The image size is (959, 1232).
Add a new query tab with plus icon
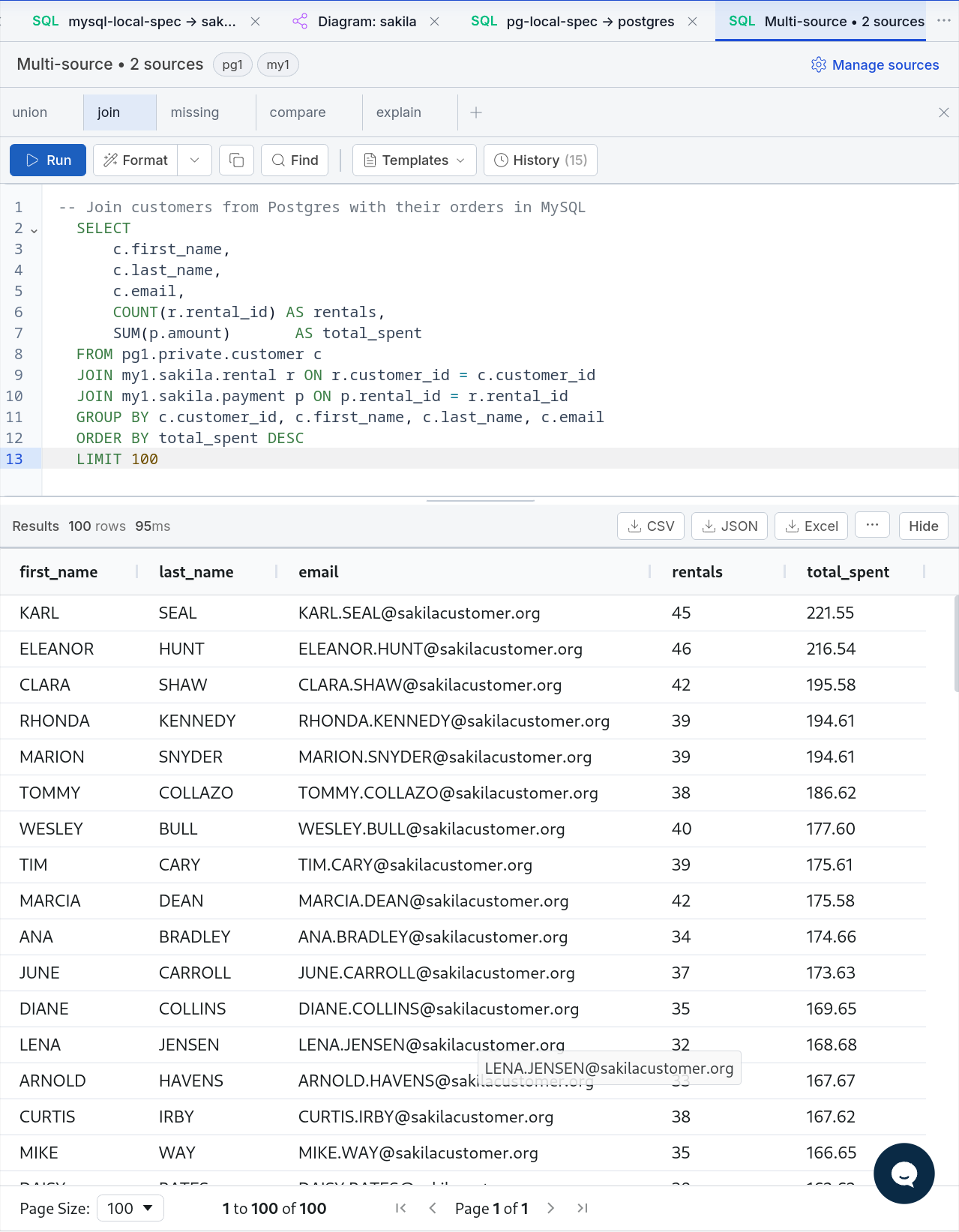[x=476, y=112]
